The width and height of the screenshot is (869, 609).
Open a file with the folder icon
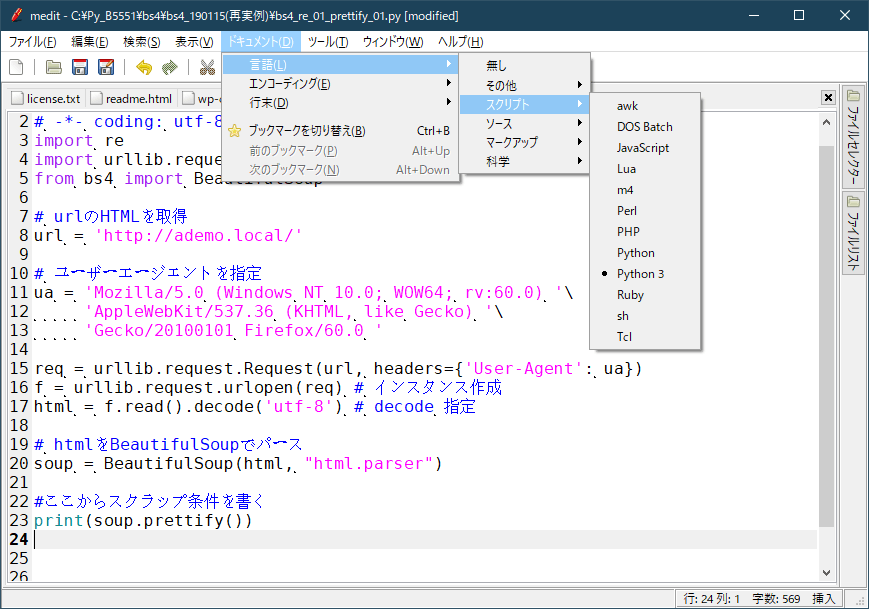[54, 67]
